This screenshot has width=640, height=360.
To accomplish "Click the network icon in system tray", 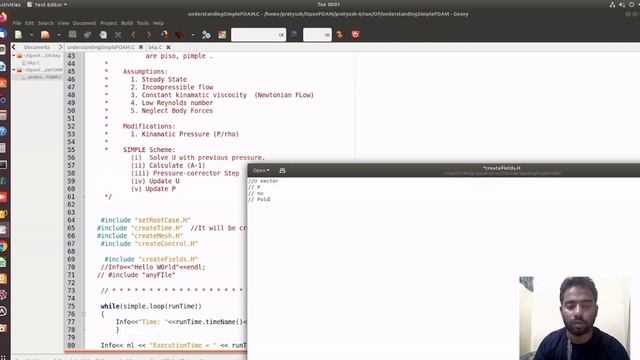I will (613, 4).
